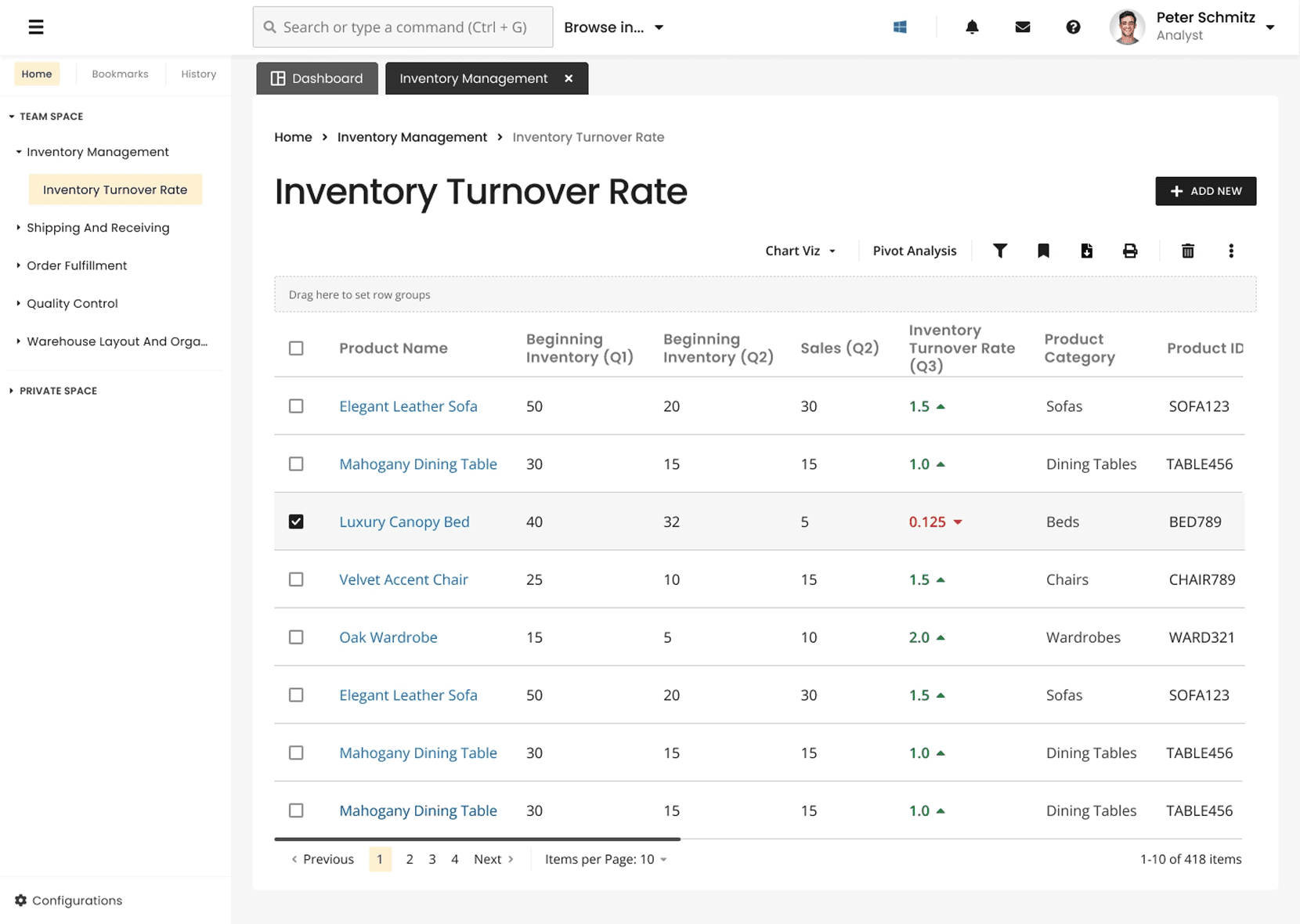This screenshot has width=1300, height=924.
Task: Click plus icon on Add New
Action: point(1176,191)
